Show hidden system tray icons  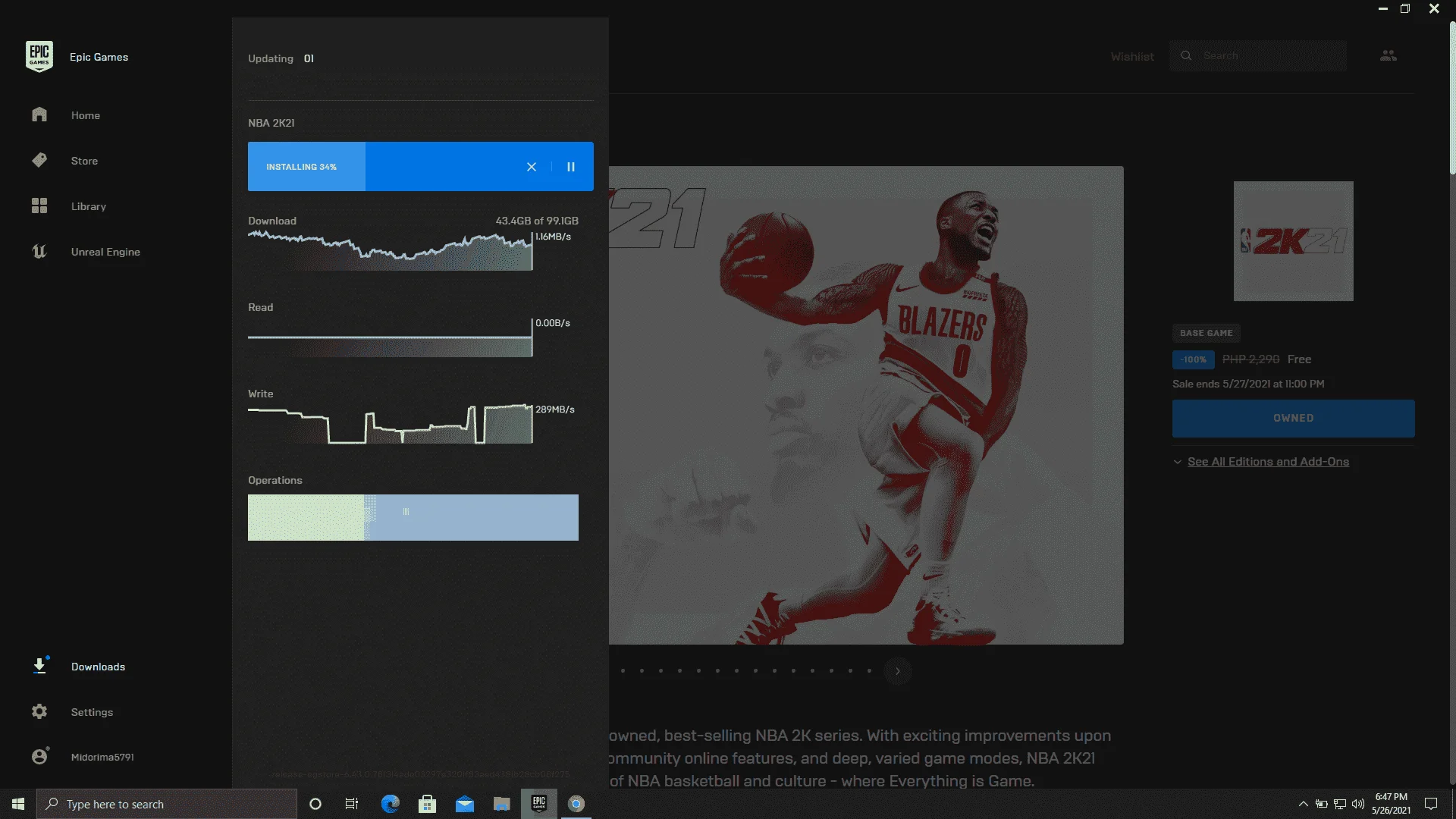1303,804
